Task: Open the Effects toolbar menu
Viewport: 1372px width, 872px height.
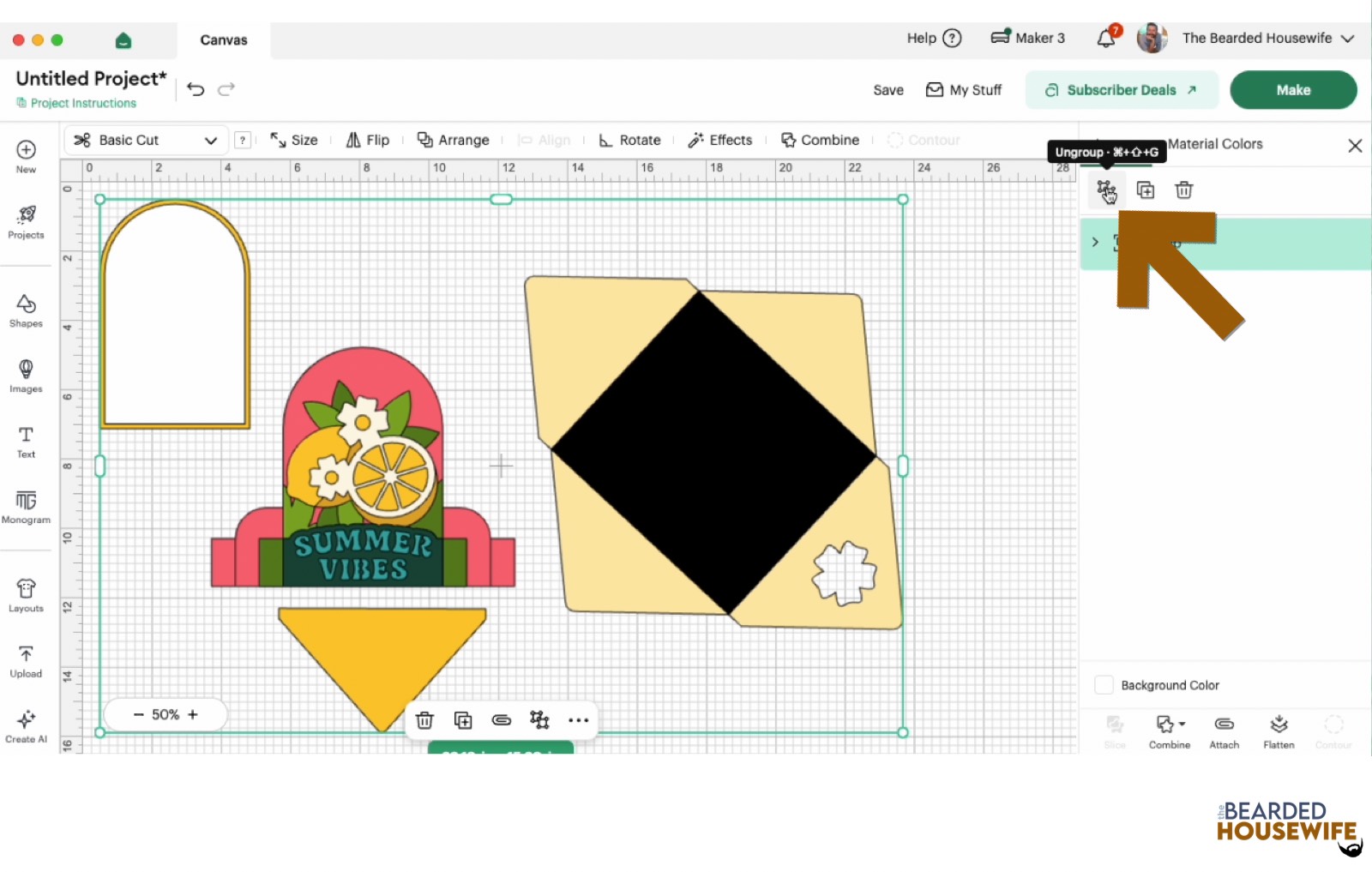Action: coord(720,141)
